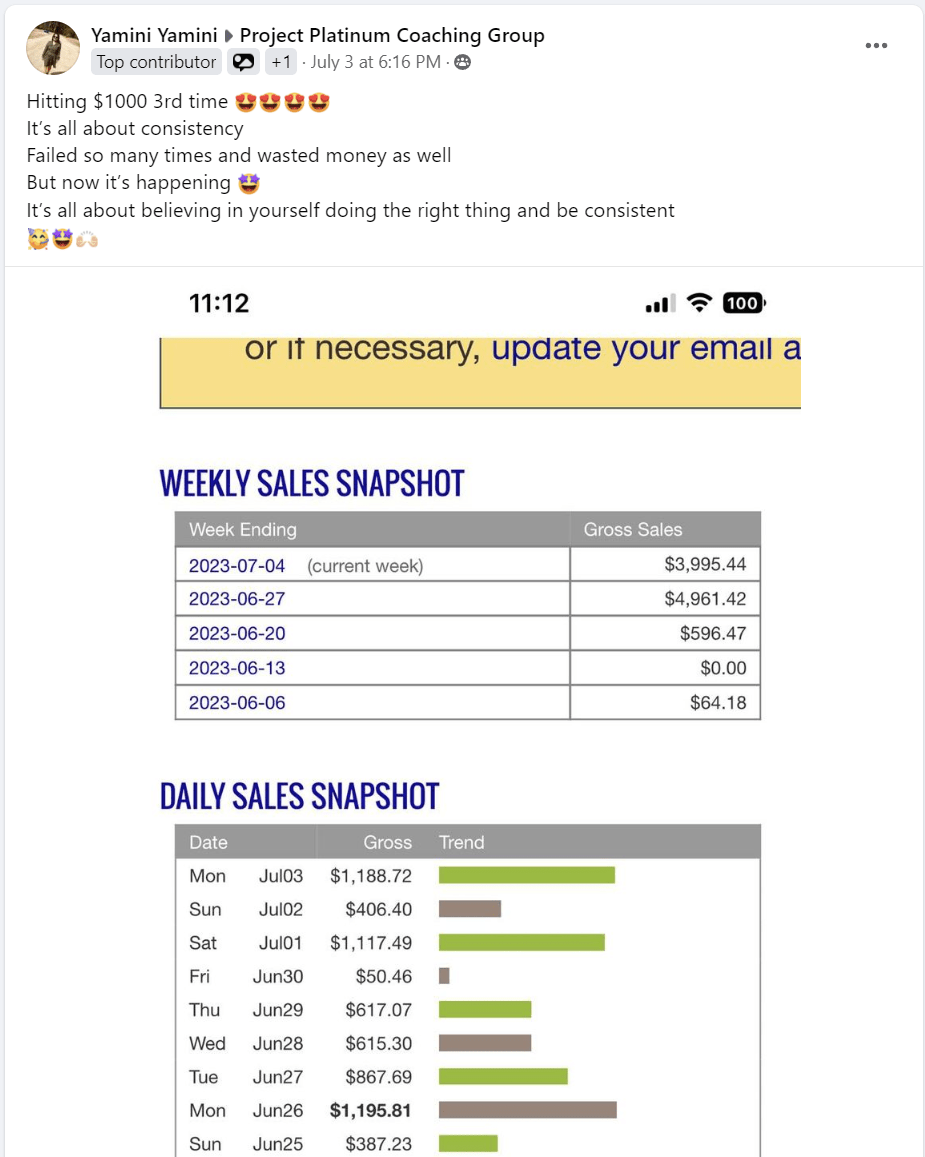Open week ending 2023-06-13 sales link

237,668
